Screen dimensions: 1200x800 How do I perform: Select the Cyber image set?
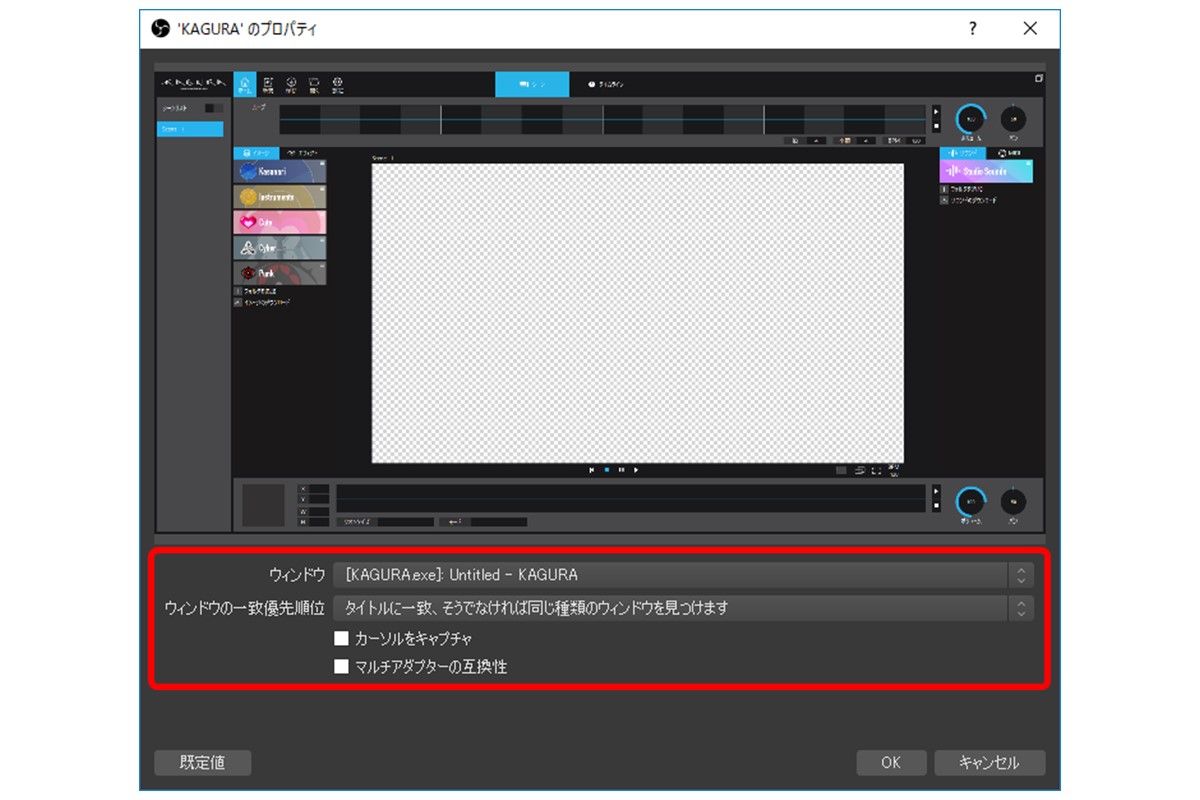280,248
